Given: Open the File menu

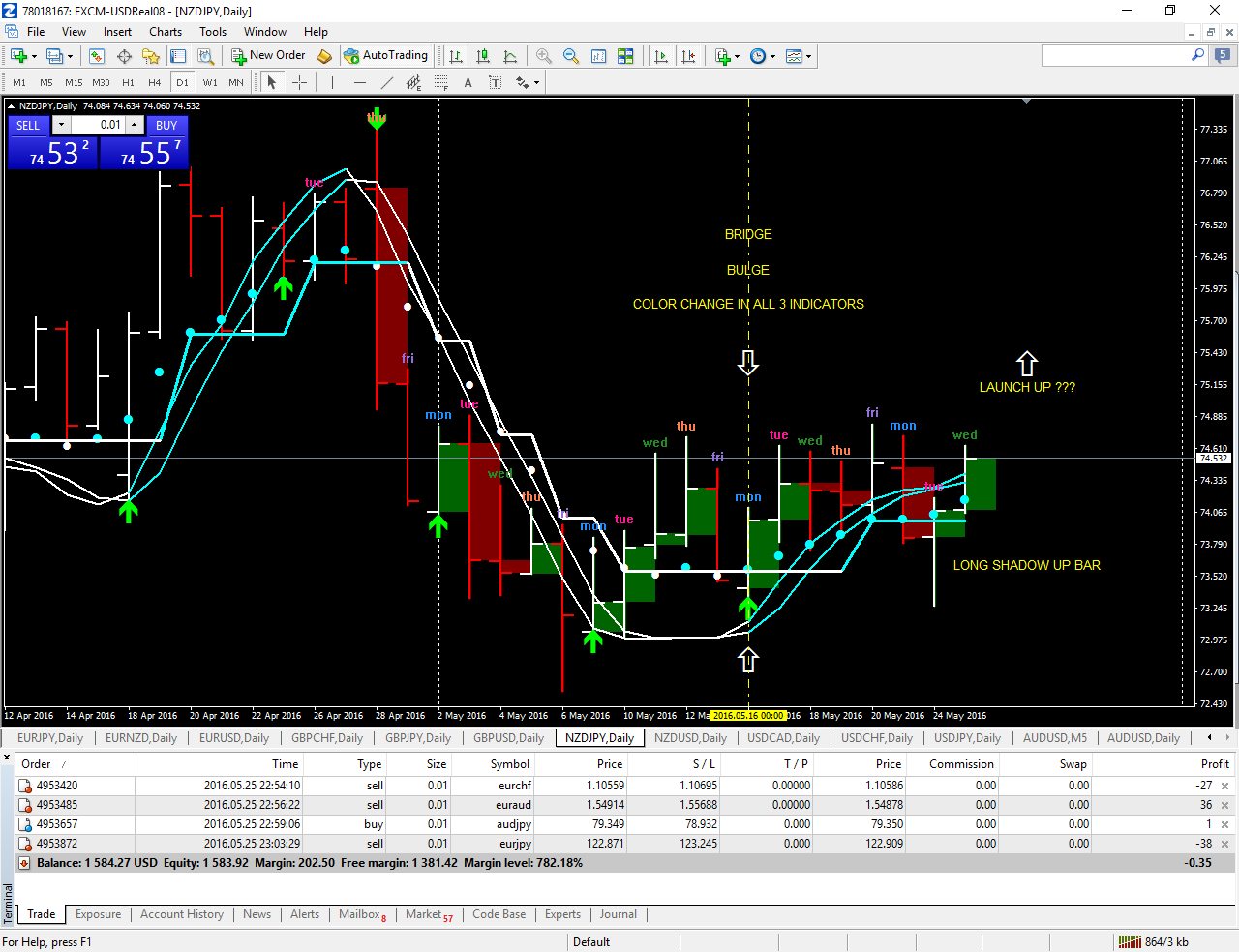Looking at the screenshot, I should click(x=36, y=32).
